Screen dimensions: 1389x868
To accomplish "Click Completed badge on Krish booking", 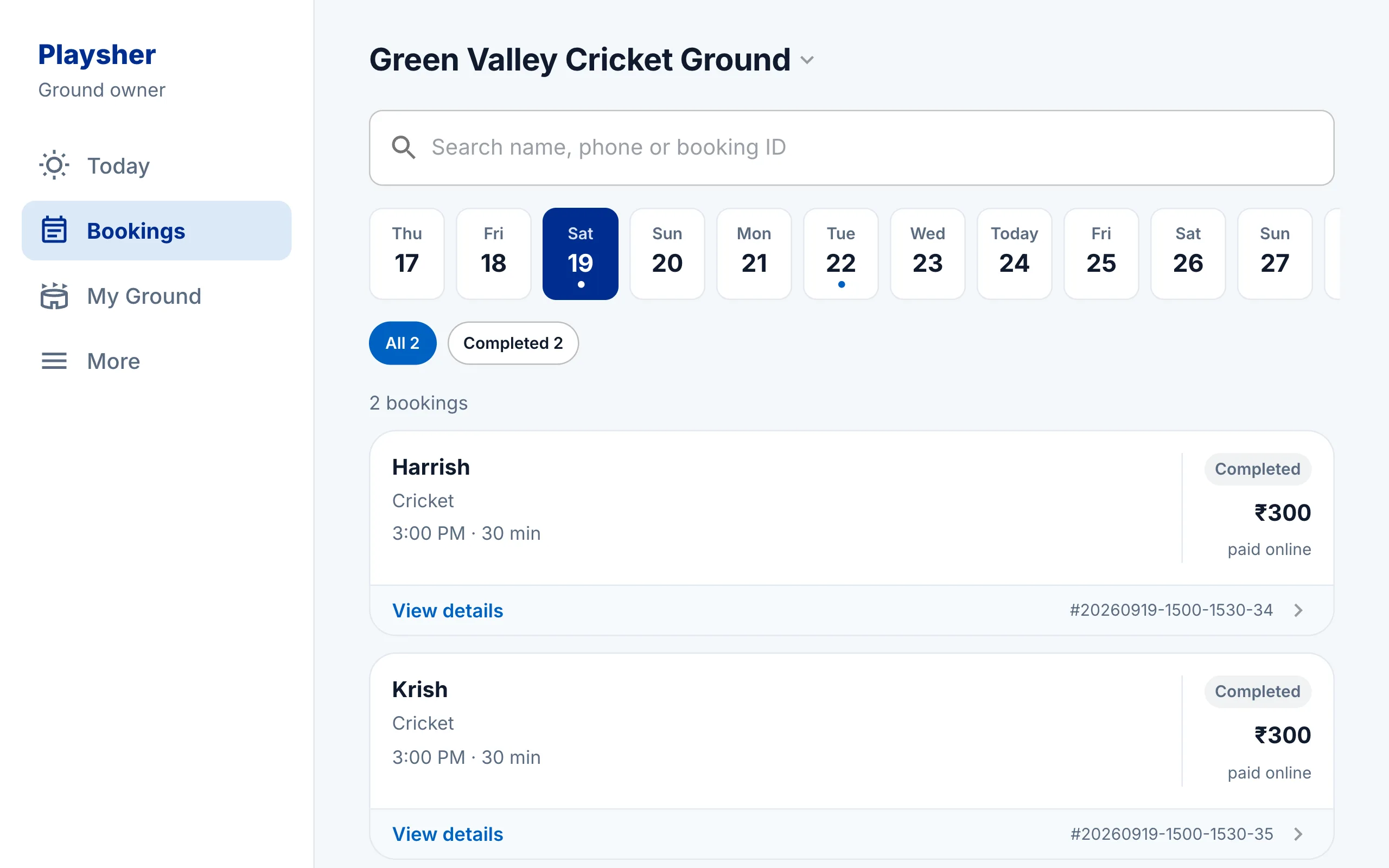I will tap(1257, 691).
